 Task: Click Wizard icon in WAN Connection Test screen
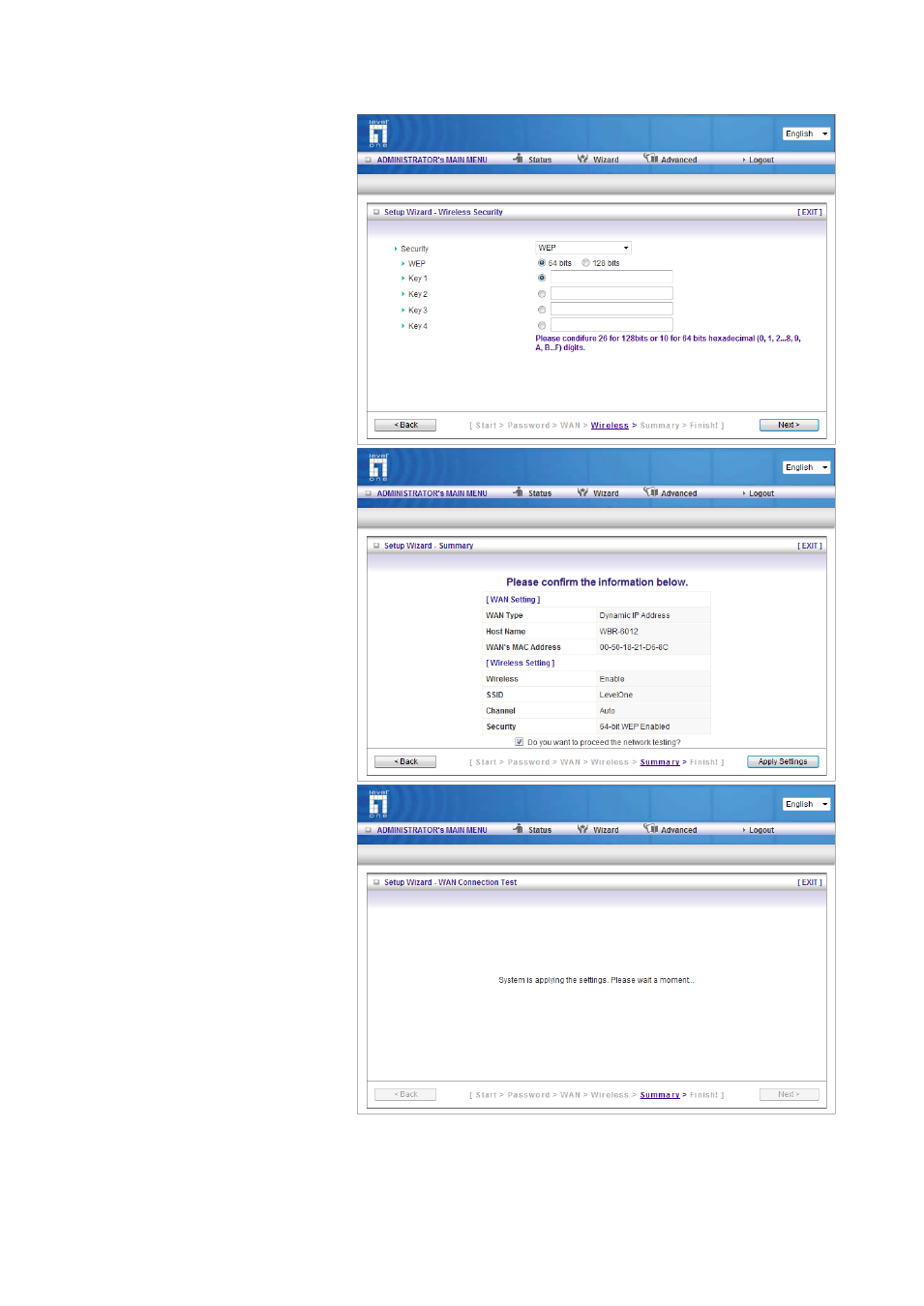pyautogui.click(x=583, y=829)
